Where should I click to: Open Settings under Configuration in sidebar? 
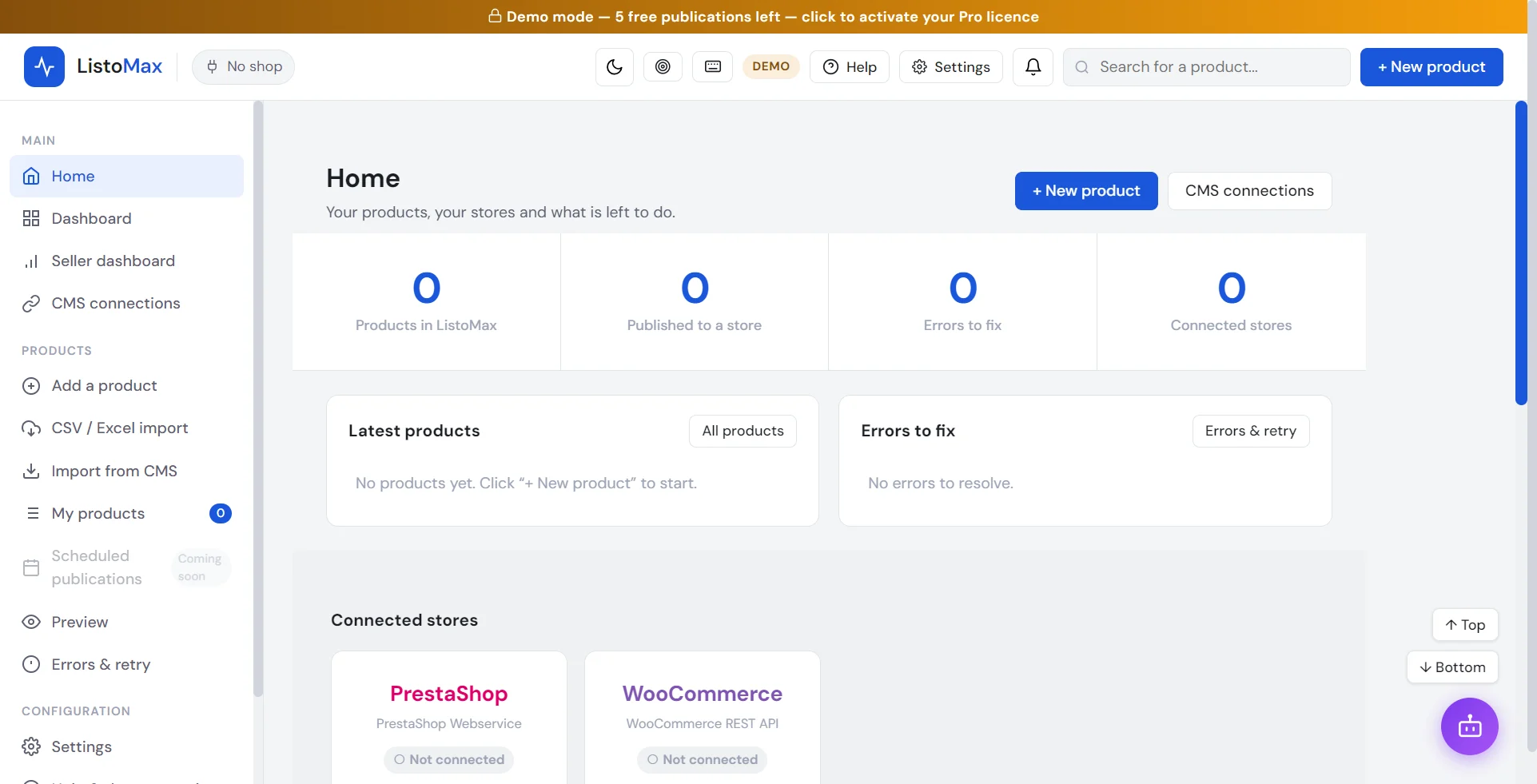126,746
